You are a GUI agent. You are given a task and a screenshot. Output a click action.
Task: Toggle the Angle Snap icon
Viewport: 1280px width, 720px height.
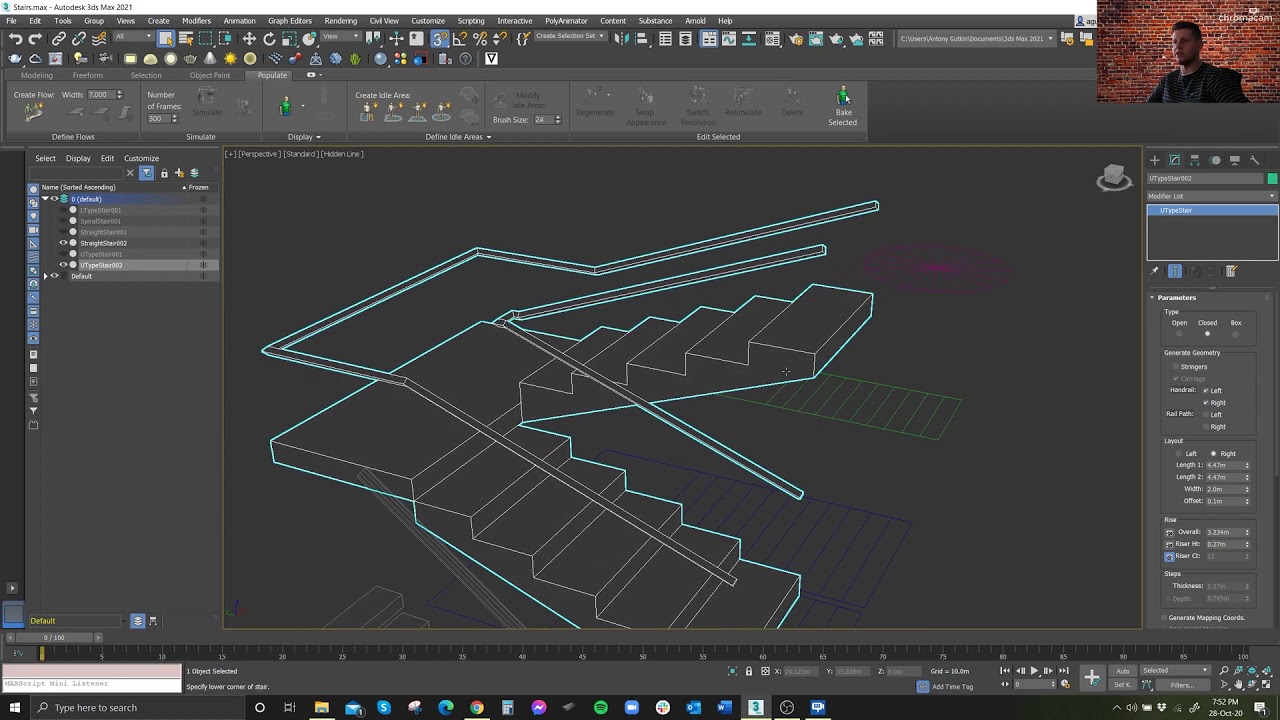pos(460,39)
